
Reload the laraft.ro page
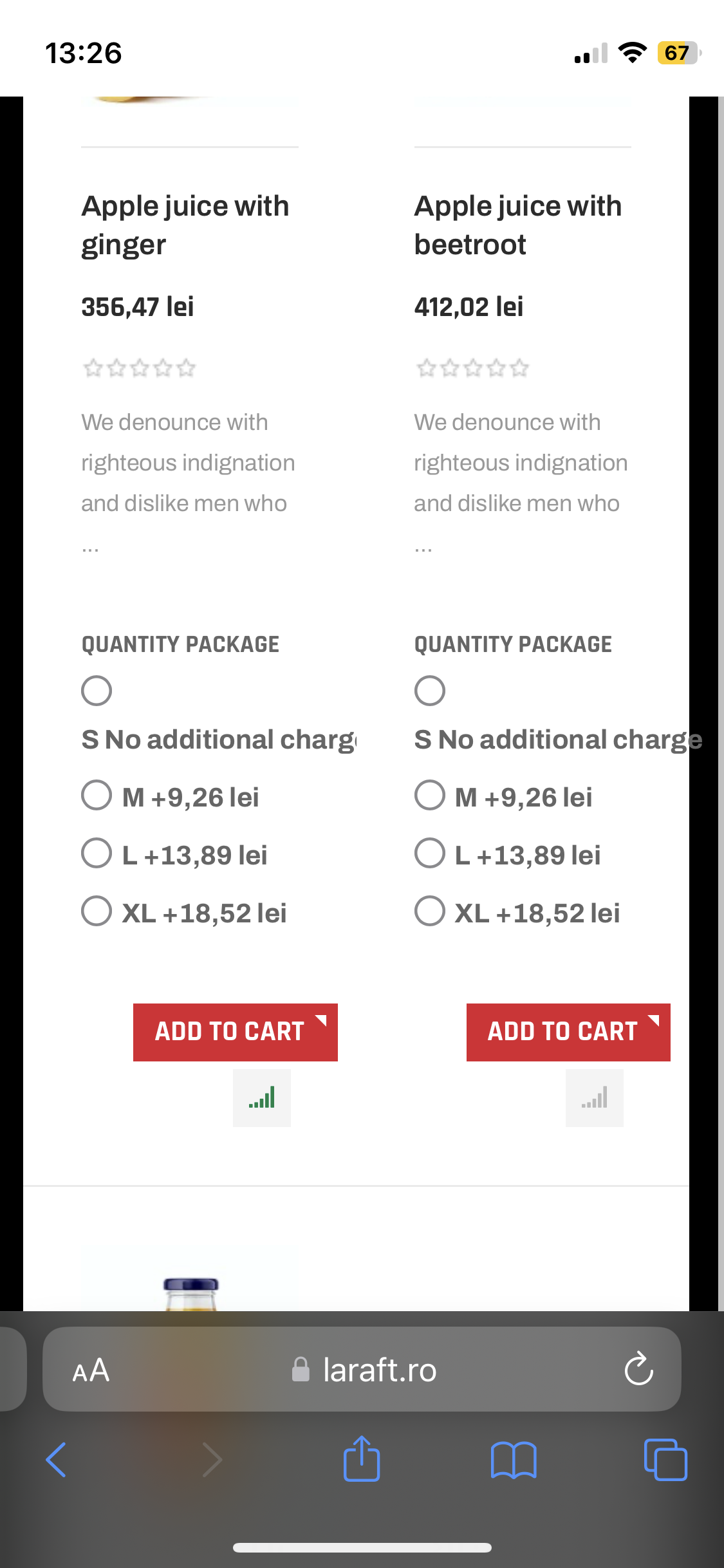(638, 1369)
